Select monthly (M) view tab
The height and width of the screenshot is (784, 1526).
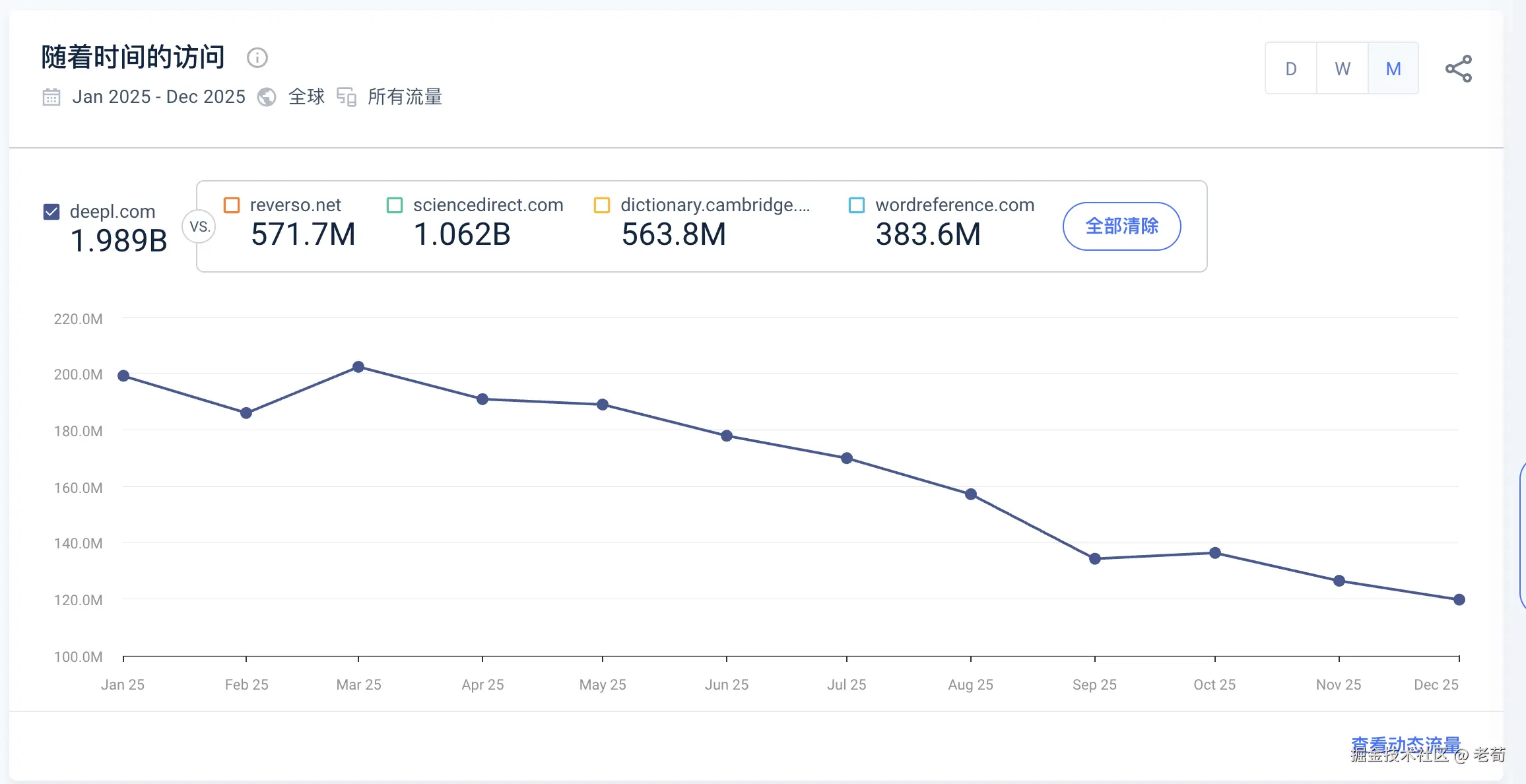tap(1393, 69)
